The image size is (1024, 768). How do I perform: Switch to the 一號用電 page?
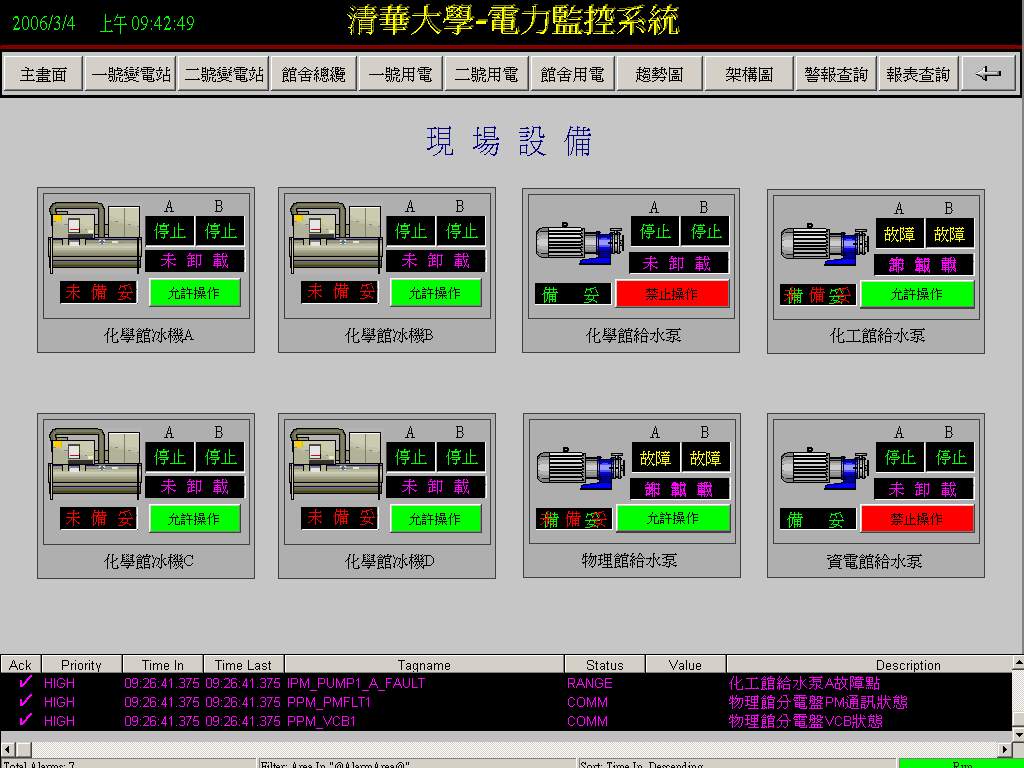[x=400, y=74]
